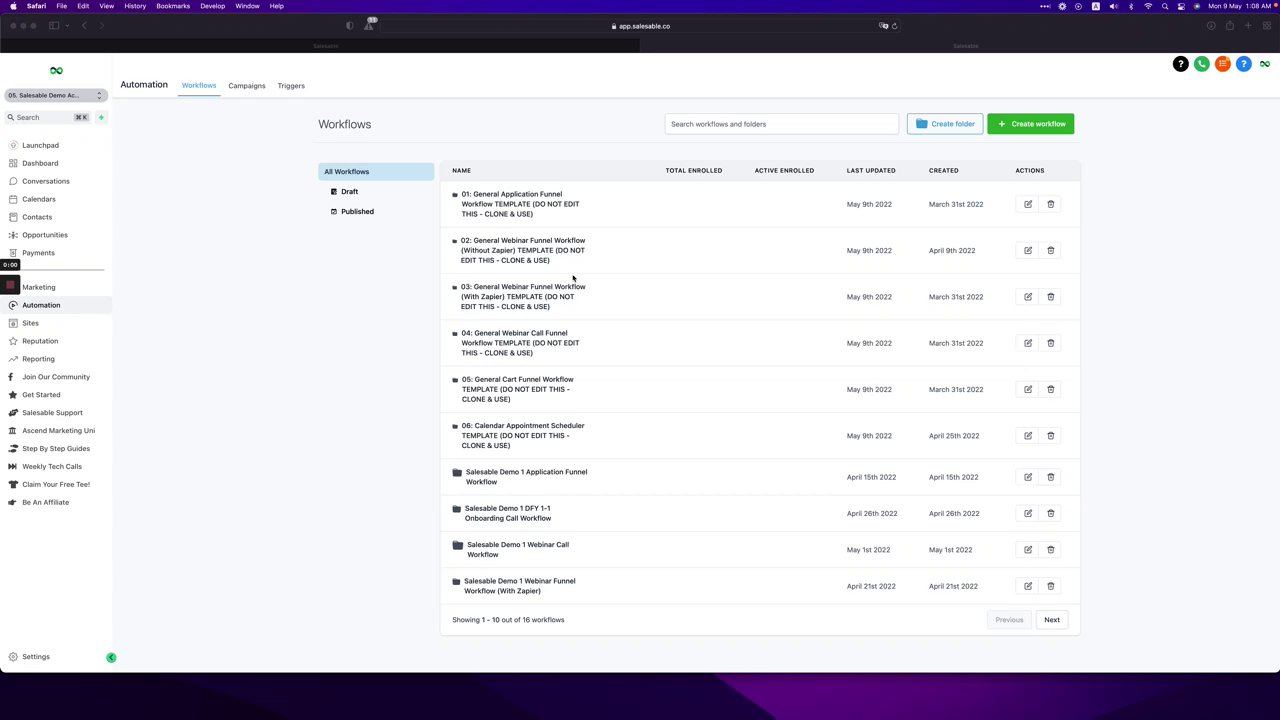This screenshot has height=720, width=1280.
Task: Open Contacts in sidebar
Action: (x=37, y=217)
